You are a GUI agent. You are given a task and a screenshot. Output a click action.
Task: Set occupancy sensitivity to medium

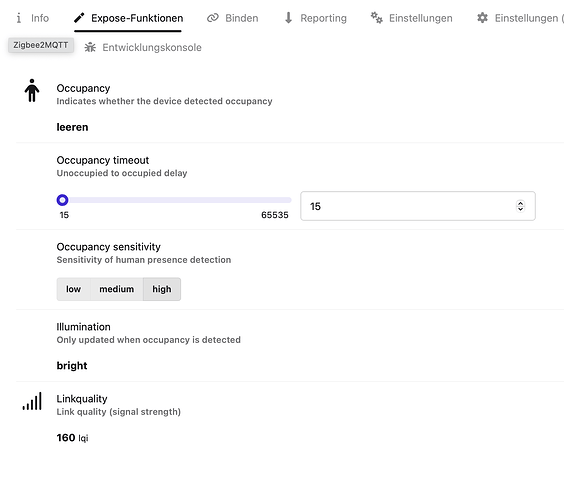(117, 289)
